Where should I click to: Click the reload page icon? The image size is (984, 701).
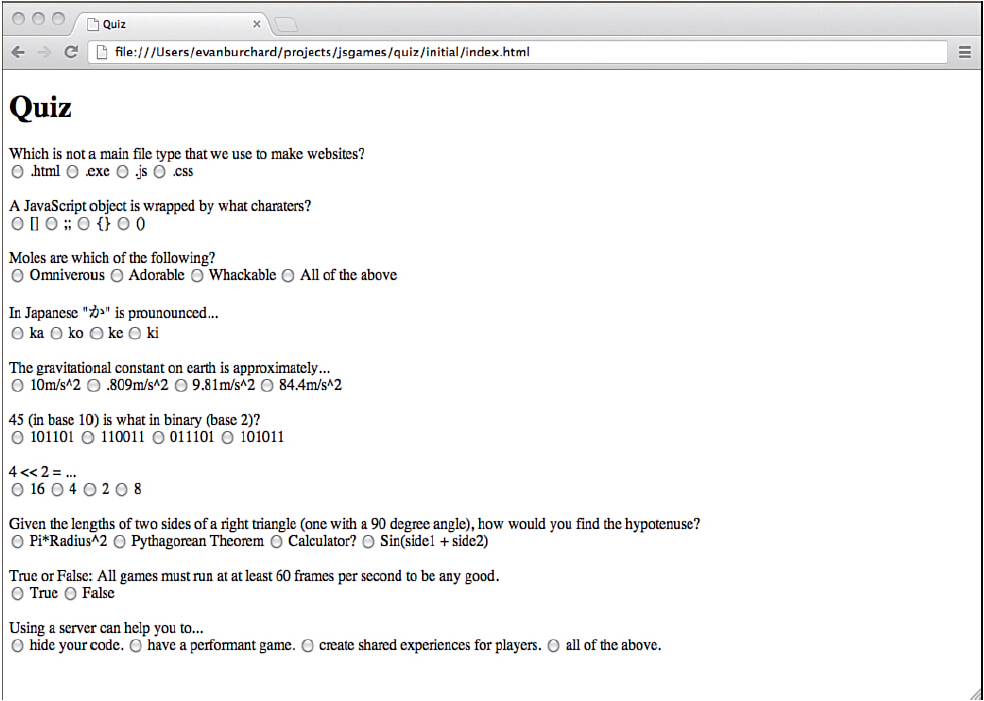(x=72, y=53)
